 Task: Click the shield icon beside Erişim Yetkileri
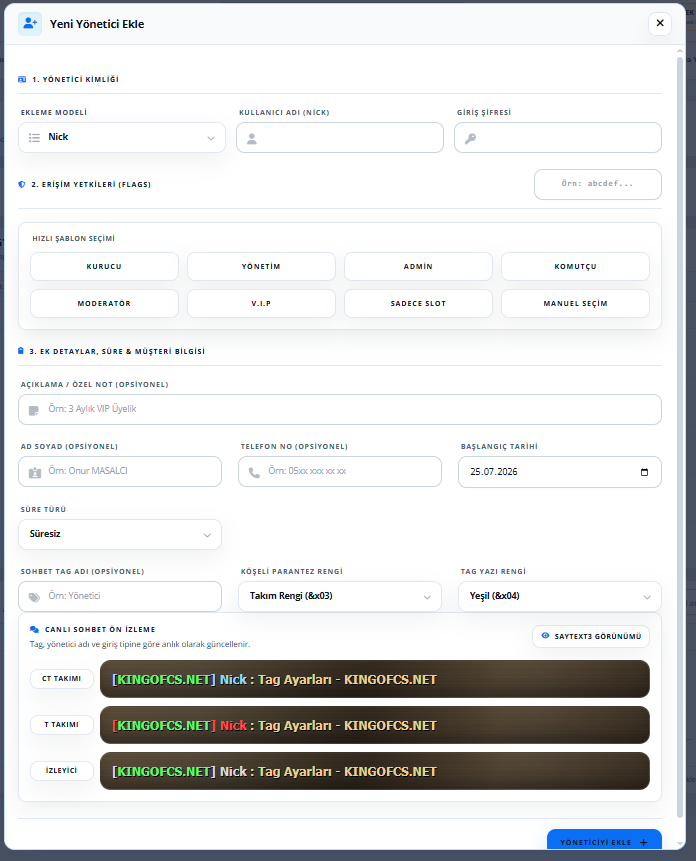click(22, 184)
